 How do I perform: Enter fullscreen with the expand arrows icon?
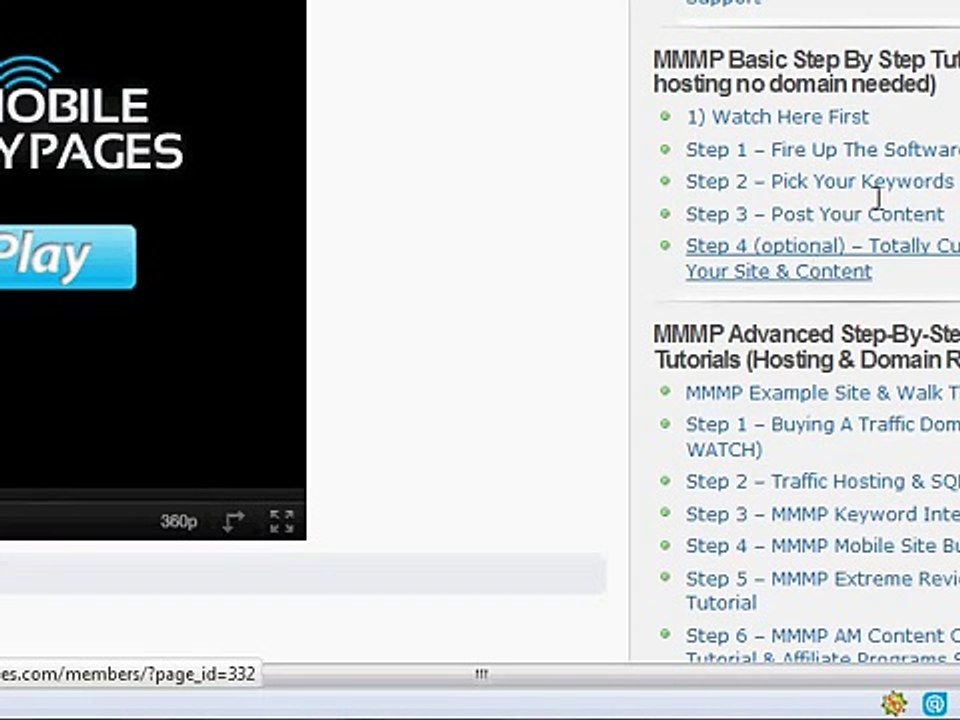tap(282, 522)
